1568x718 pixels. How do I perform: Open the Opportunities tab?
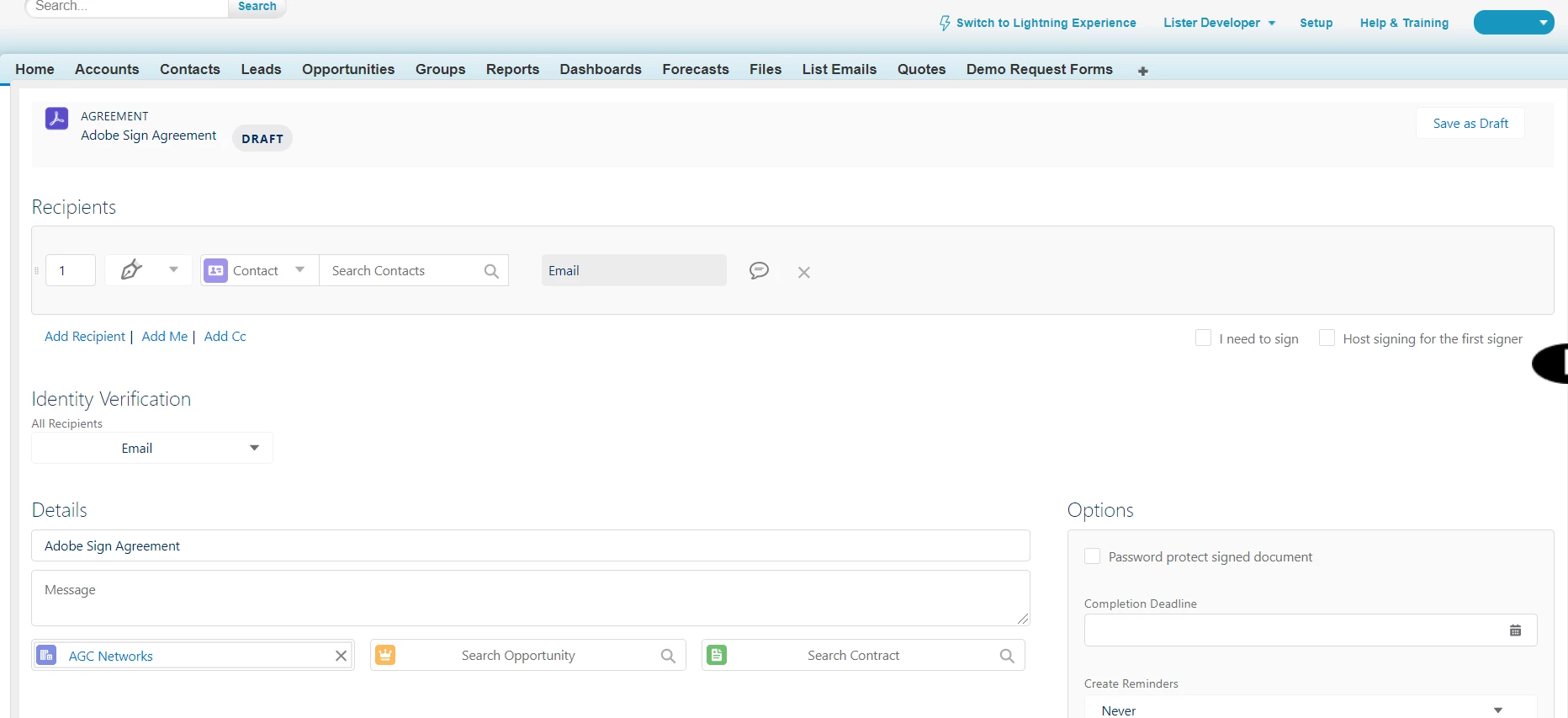[348, 69]
